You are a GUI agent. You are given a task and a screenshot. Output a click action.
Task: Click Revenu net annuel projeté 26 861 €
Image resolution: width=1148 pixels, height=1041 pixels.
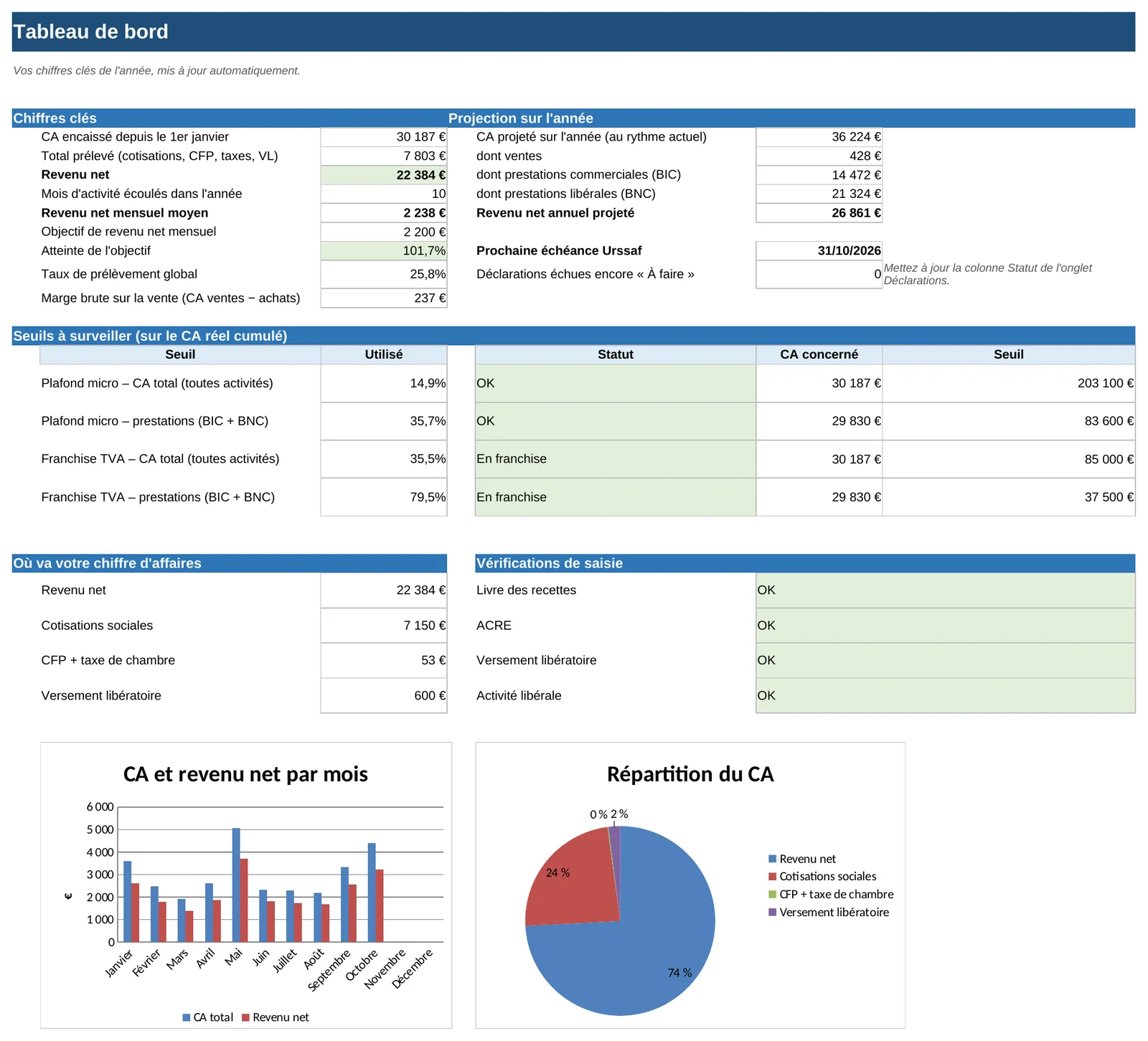coord(819,213)
